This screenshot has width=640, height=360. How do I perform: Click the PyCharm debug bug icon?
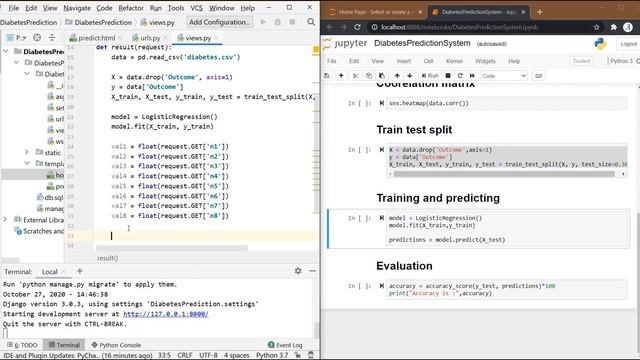278,22
